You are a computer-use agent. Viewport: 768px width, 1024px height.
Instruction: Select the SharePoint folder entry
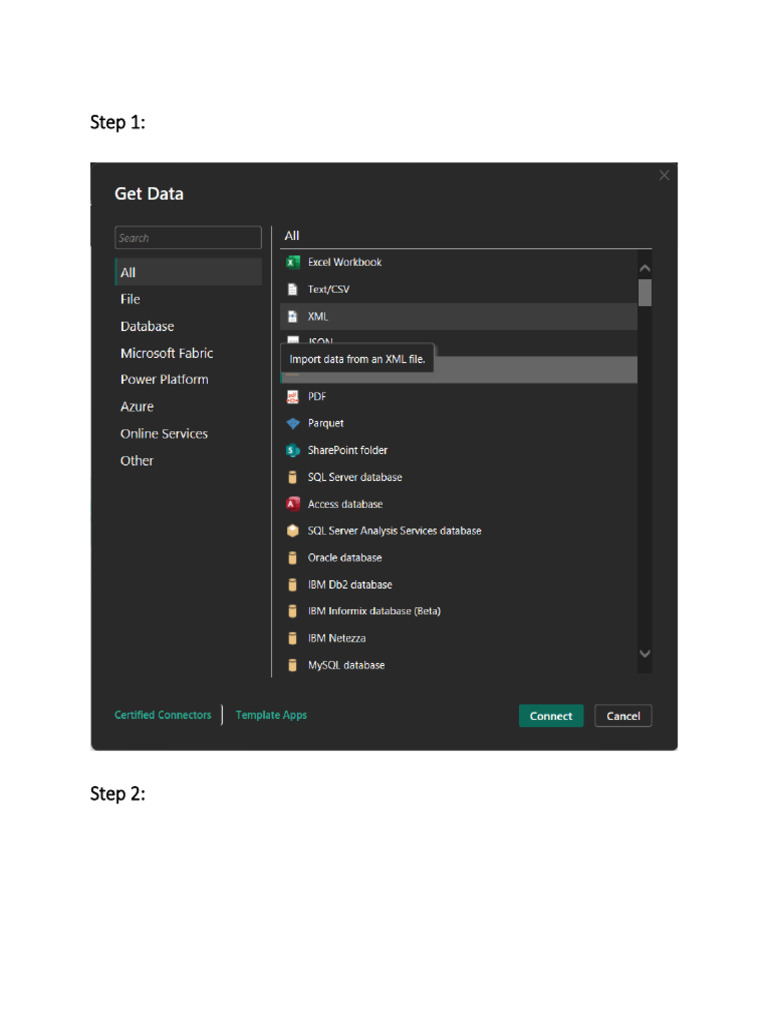(459, 451)
